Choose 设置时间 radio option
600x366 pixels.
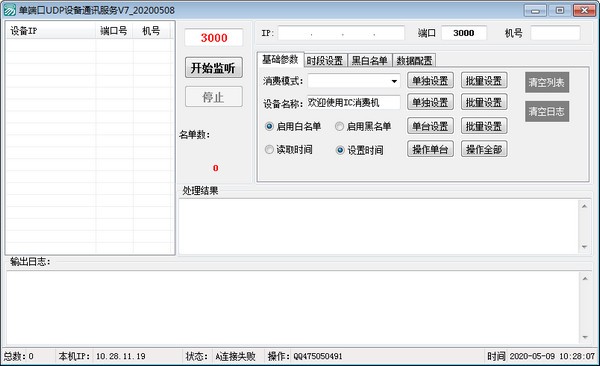340,150
